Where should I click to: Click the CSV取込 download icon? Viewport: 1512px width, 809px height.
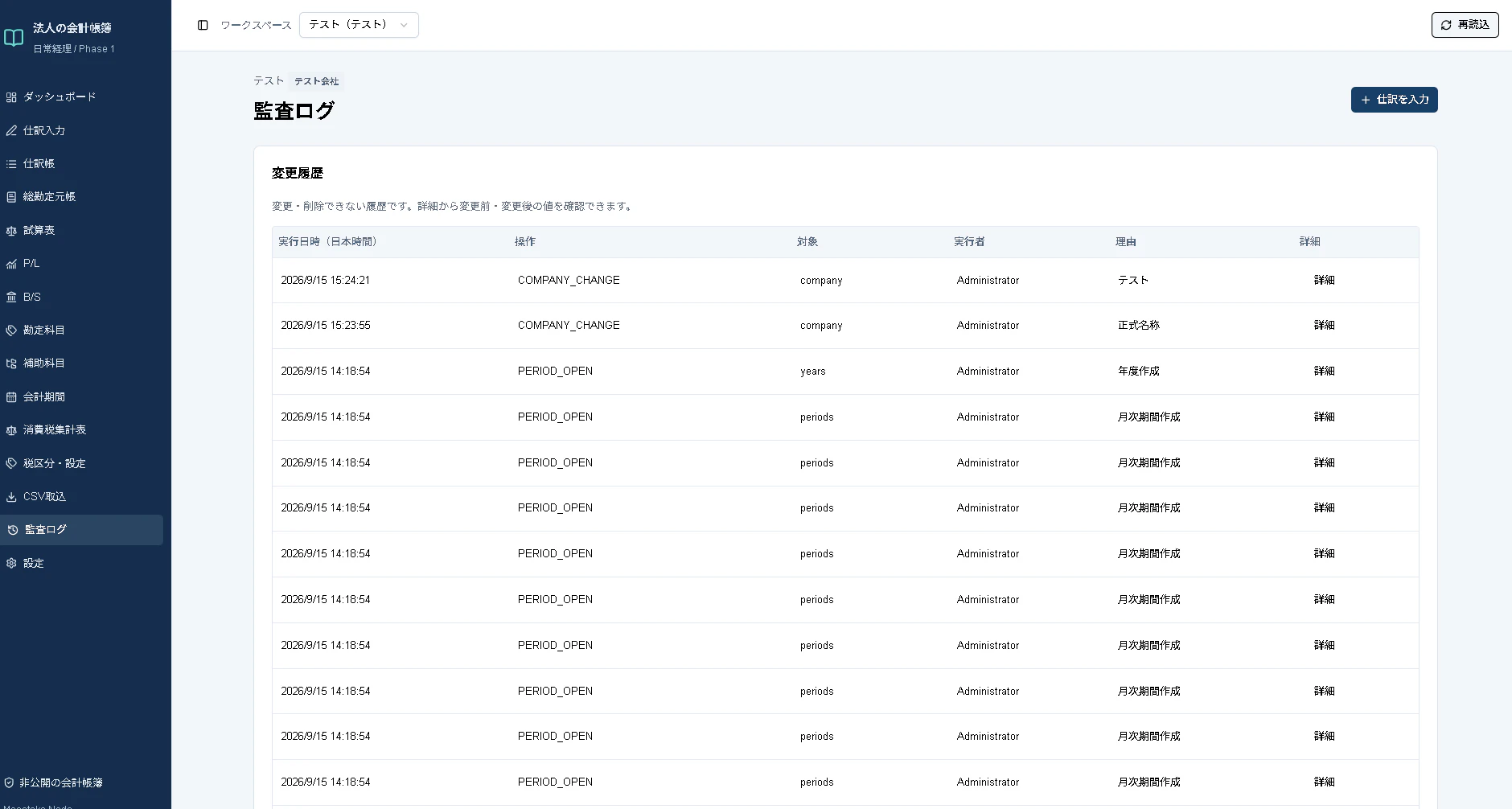(x=11, y=497)
